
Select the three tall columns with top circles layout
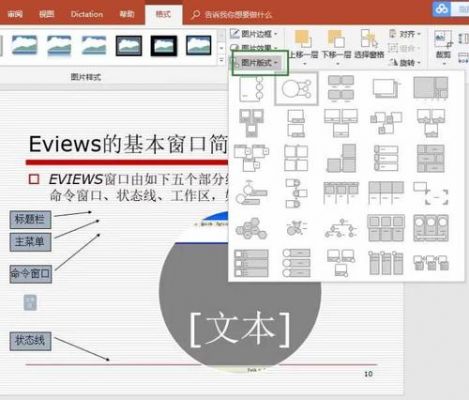[x=386, y=263]
